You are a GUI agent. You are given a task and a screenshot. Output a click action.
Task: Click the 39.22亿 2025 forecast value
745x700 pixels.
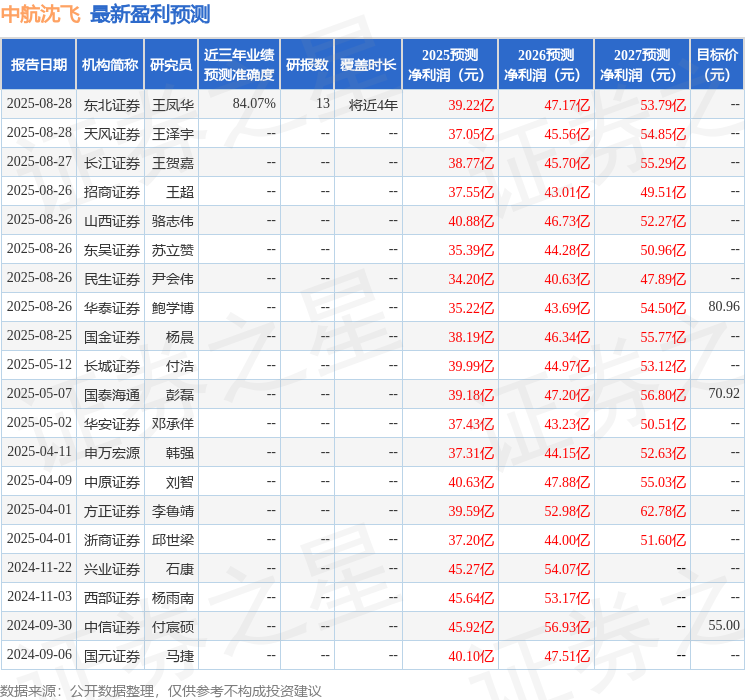(x=471, y=105)
